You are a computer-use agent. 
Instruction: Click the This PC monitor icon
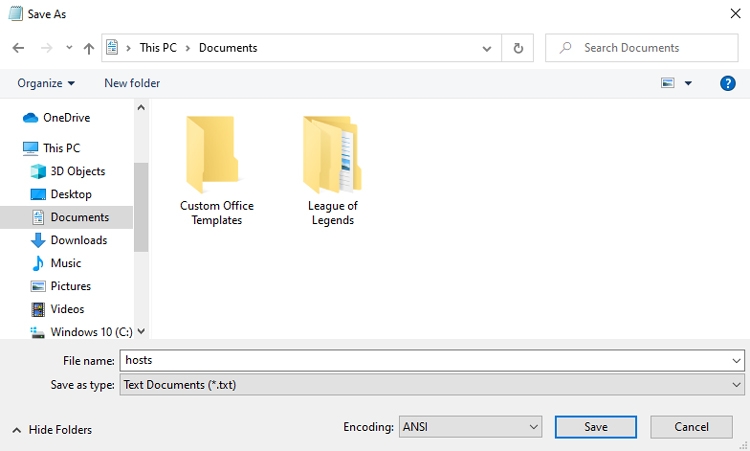click(30, 148)
